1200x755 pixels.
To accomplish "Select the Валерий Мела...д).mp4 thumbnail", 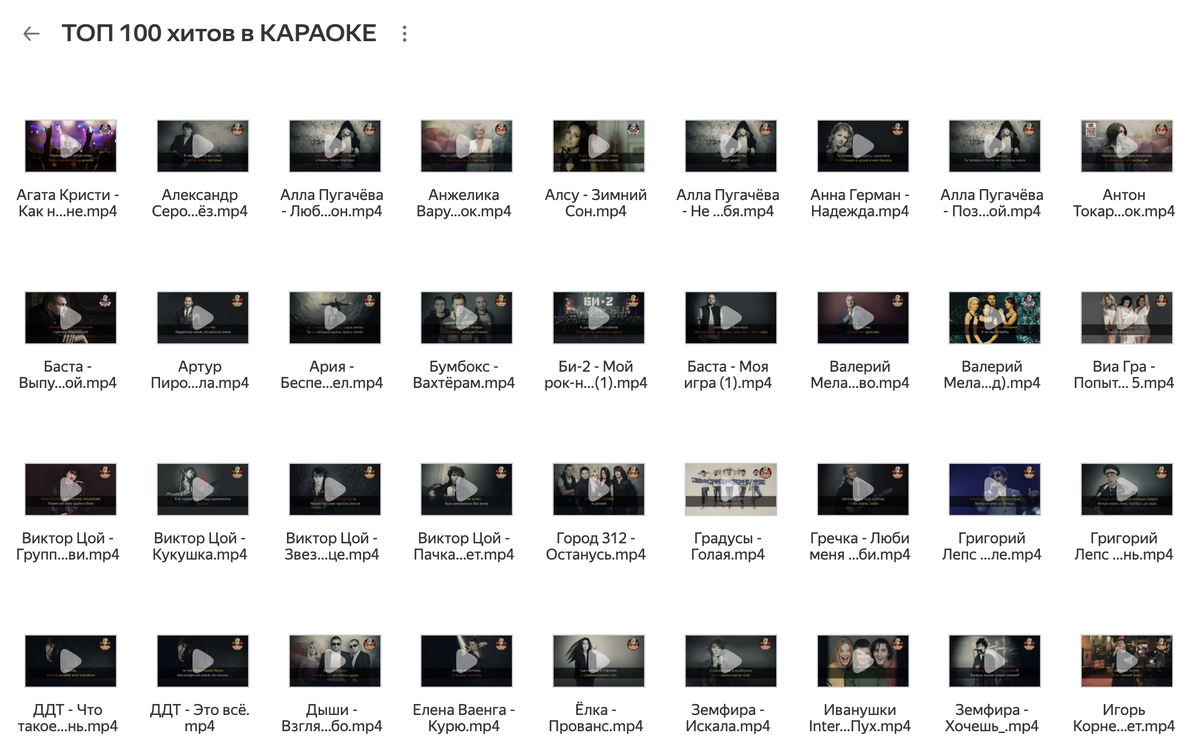I will pyautogui.click(x=994, y=318).
